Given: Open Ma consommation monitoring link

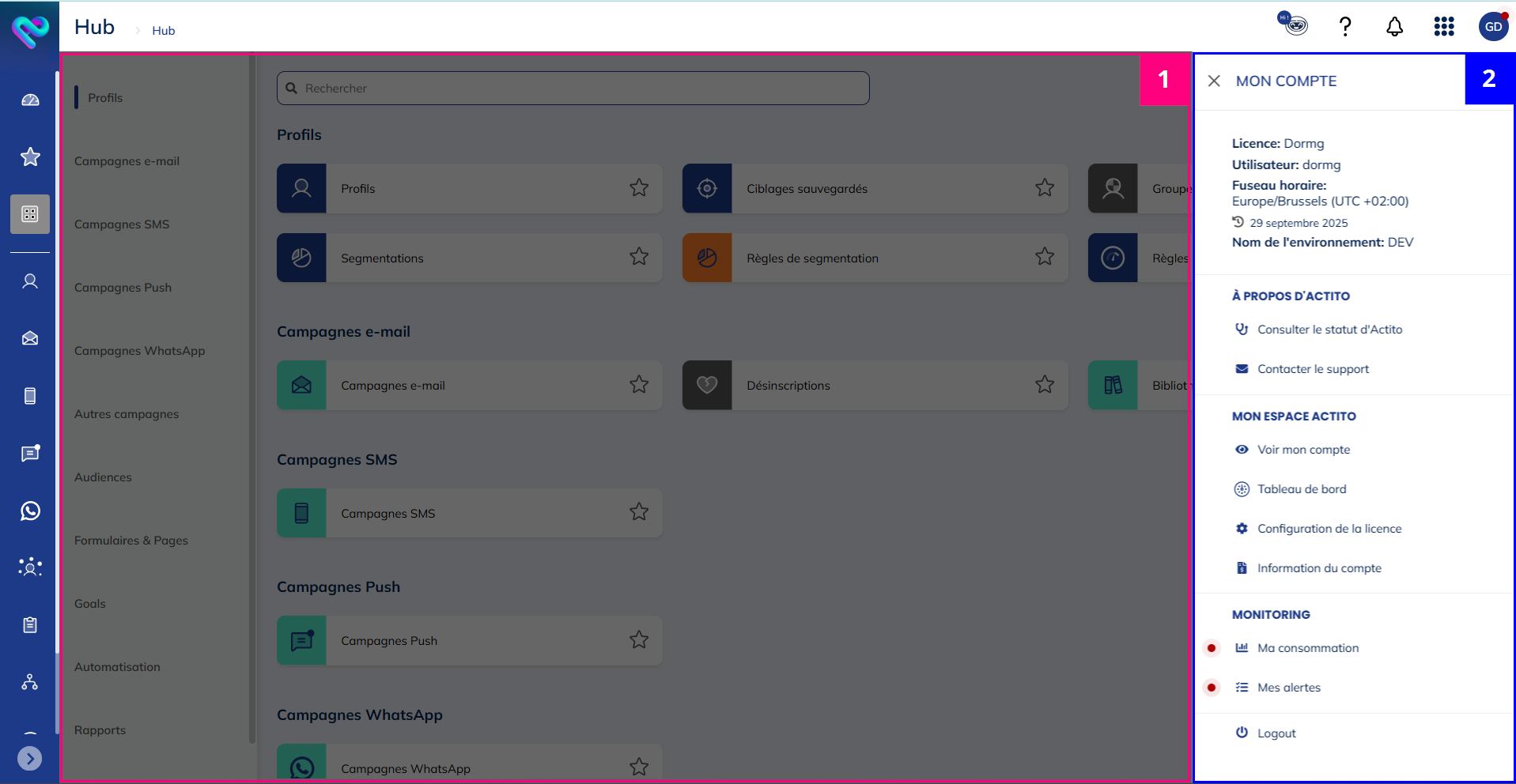Looking at the screenshot, I should click(1307, 648).
